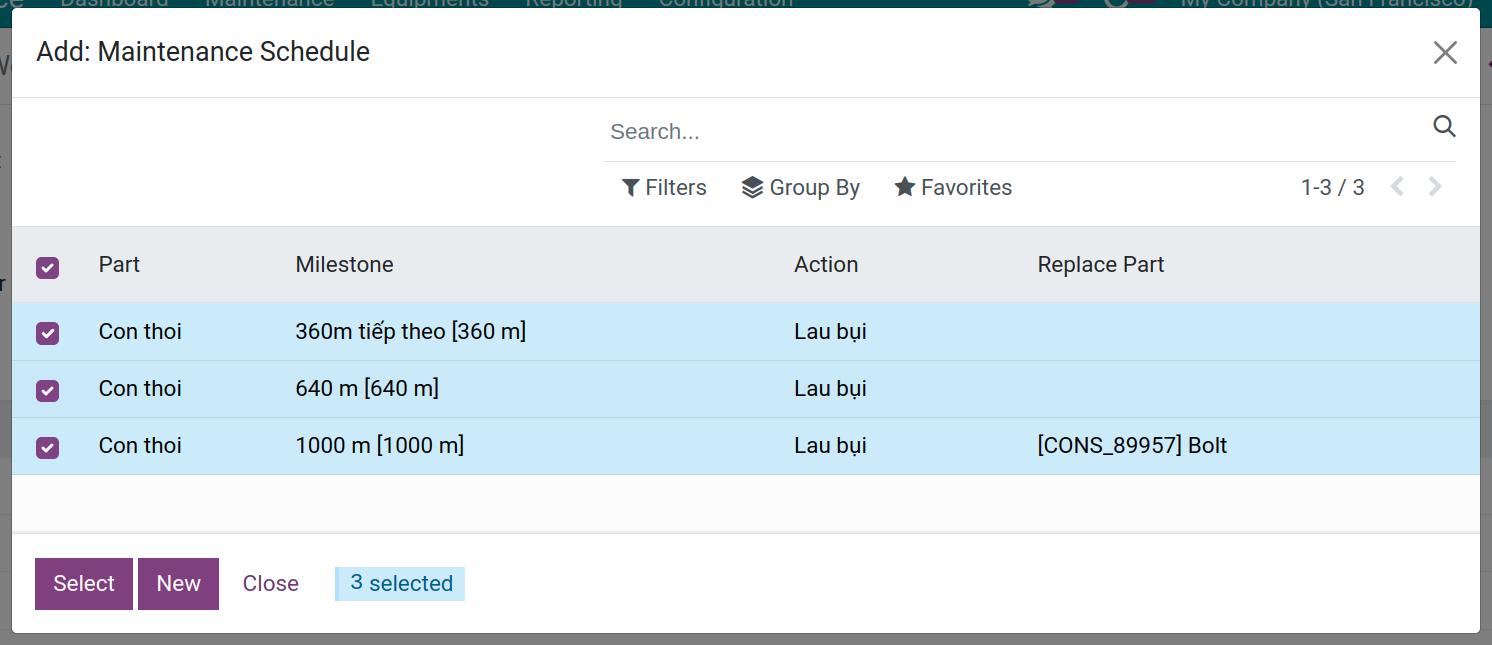Viewport: 1492px width, 645px height.
Task: Click the '360m tiếp theo [360 m]' cell
Action: (411, 331)
